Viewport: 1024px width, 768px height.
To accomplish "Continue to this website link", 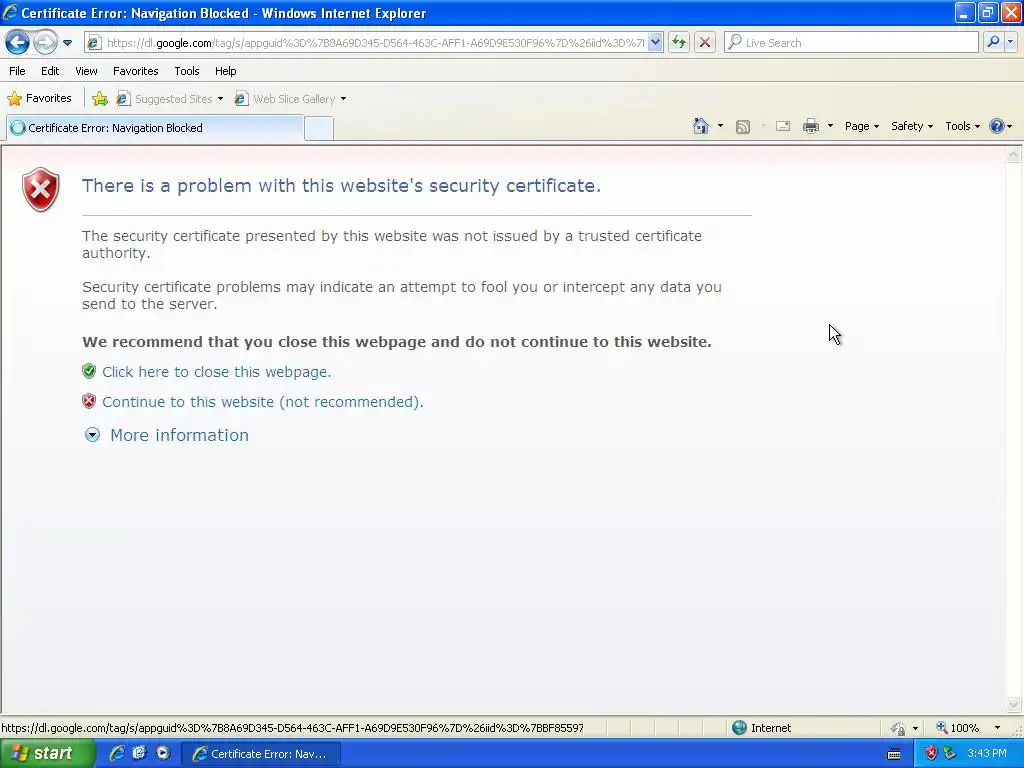I will pos(263,402).
